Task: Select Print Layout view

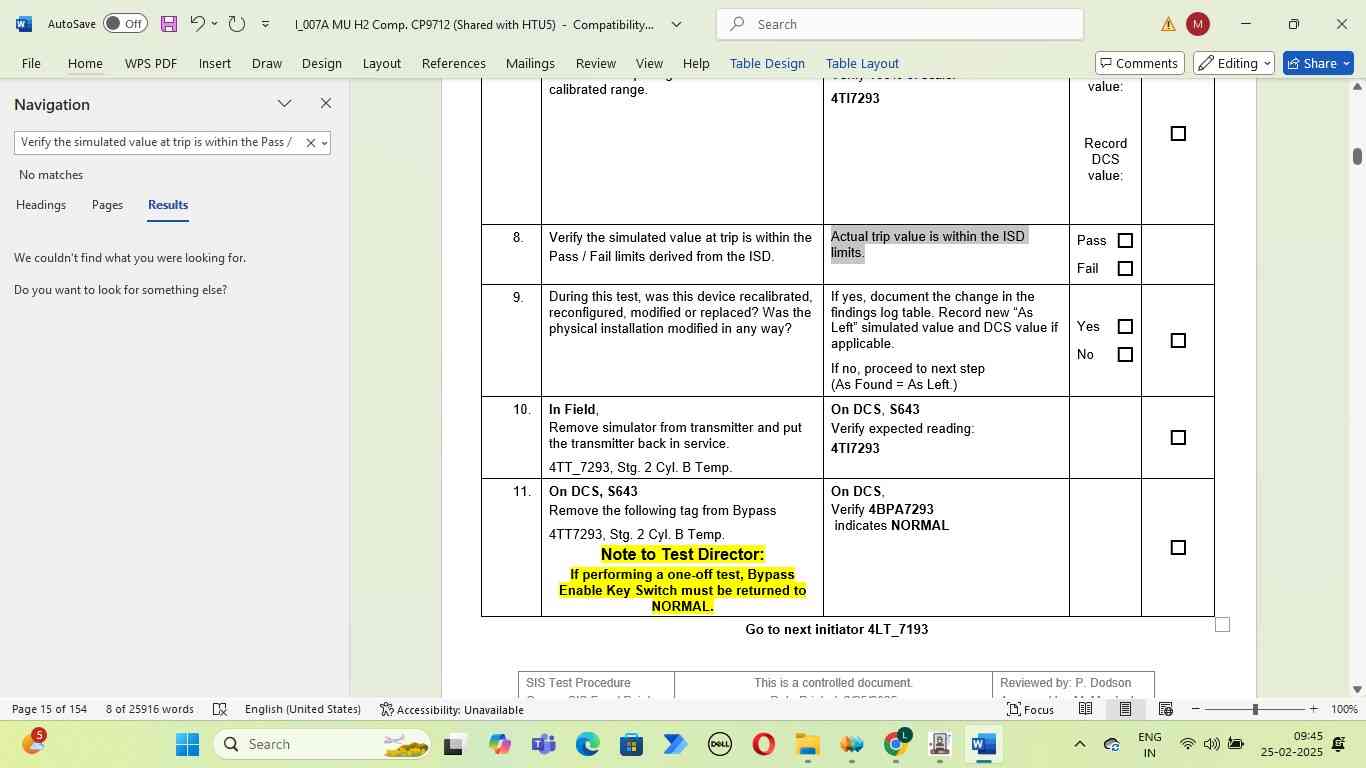Action: 1125,709
